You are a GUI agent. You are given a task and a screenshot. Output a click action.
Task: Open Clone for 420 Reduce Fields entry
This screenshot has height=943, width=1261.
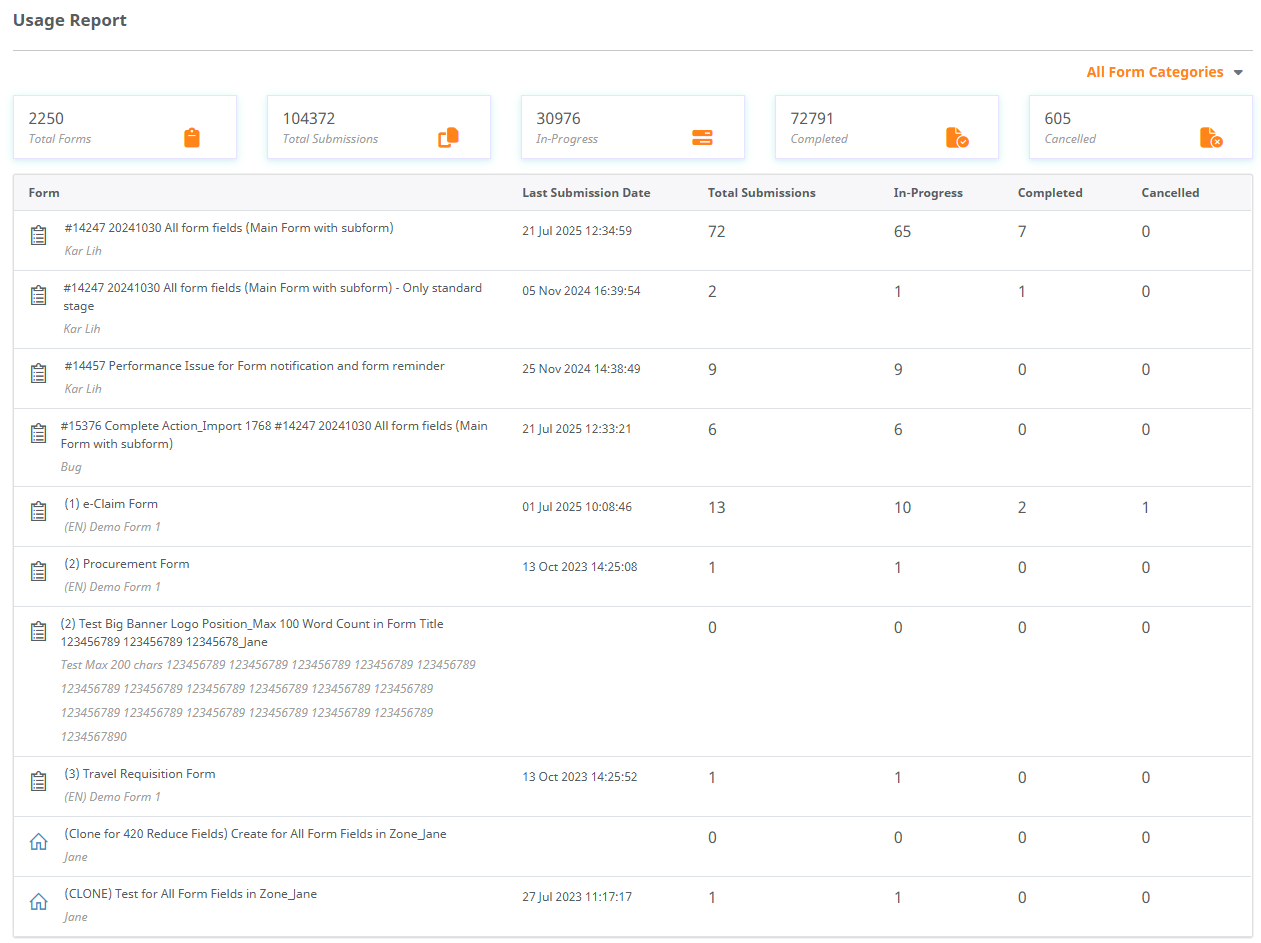(255, 834)
